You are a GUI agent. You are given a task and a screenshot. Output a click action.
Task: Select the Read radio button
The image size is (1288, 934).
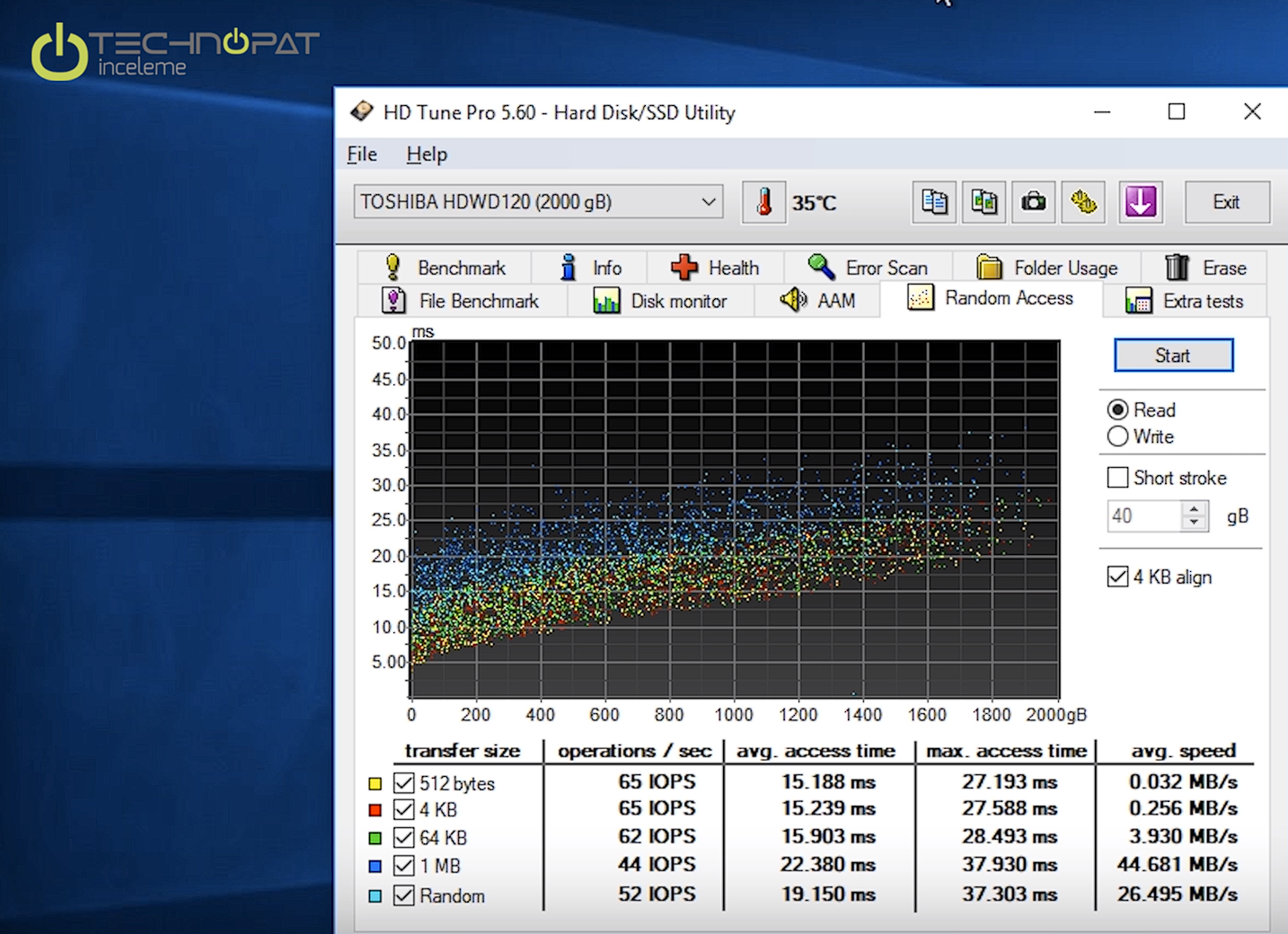(x=1118, y=410)
